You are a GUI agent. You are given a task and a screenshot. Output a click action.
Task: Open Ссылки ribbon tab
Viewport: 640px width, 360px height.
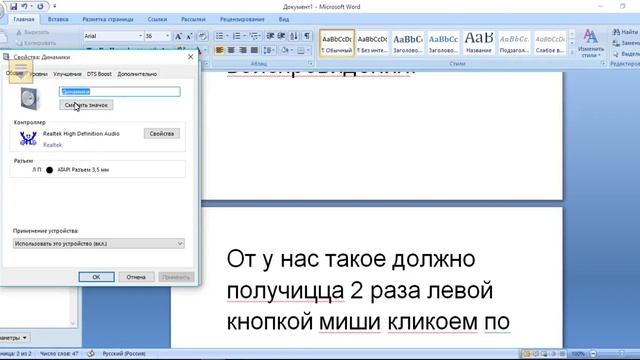click(157, 19)
